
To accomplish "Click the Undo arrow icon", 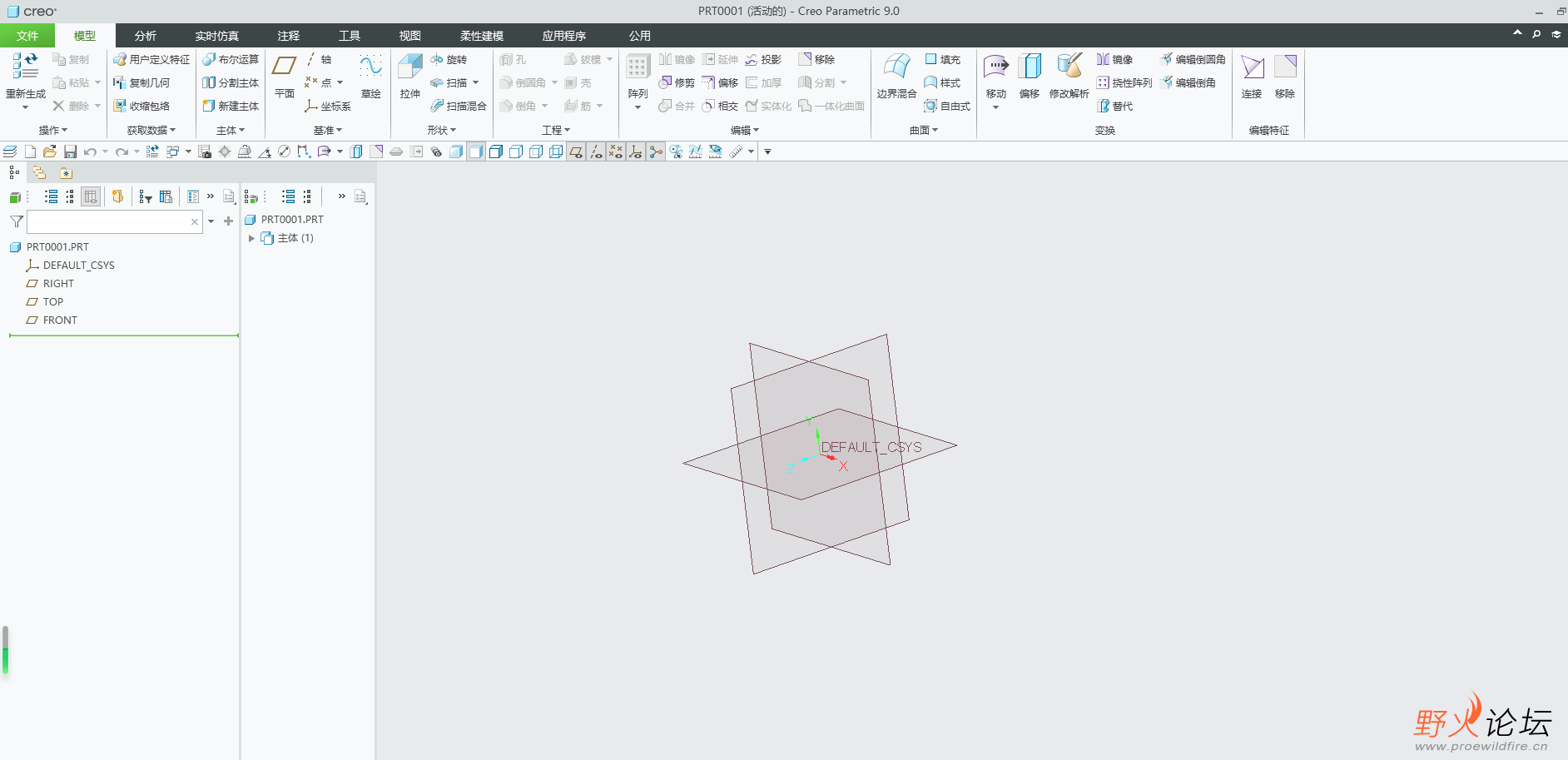I will [x=90, y=152].
